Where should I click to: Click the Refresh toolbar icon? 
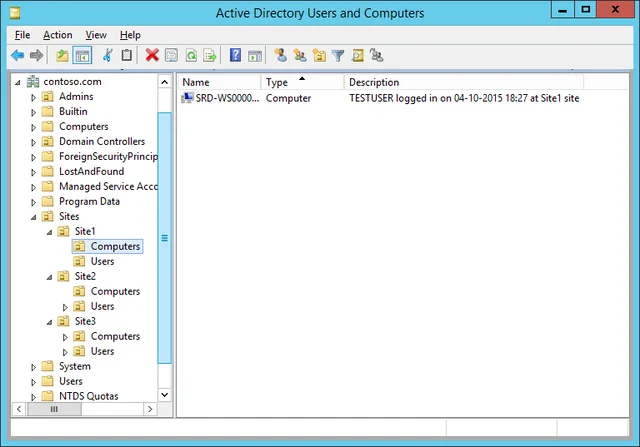191,55
